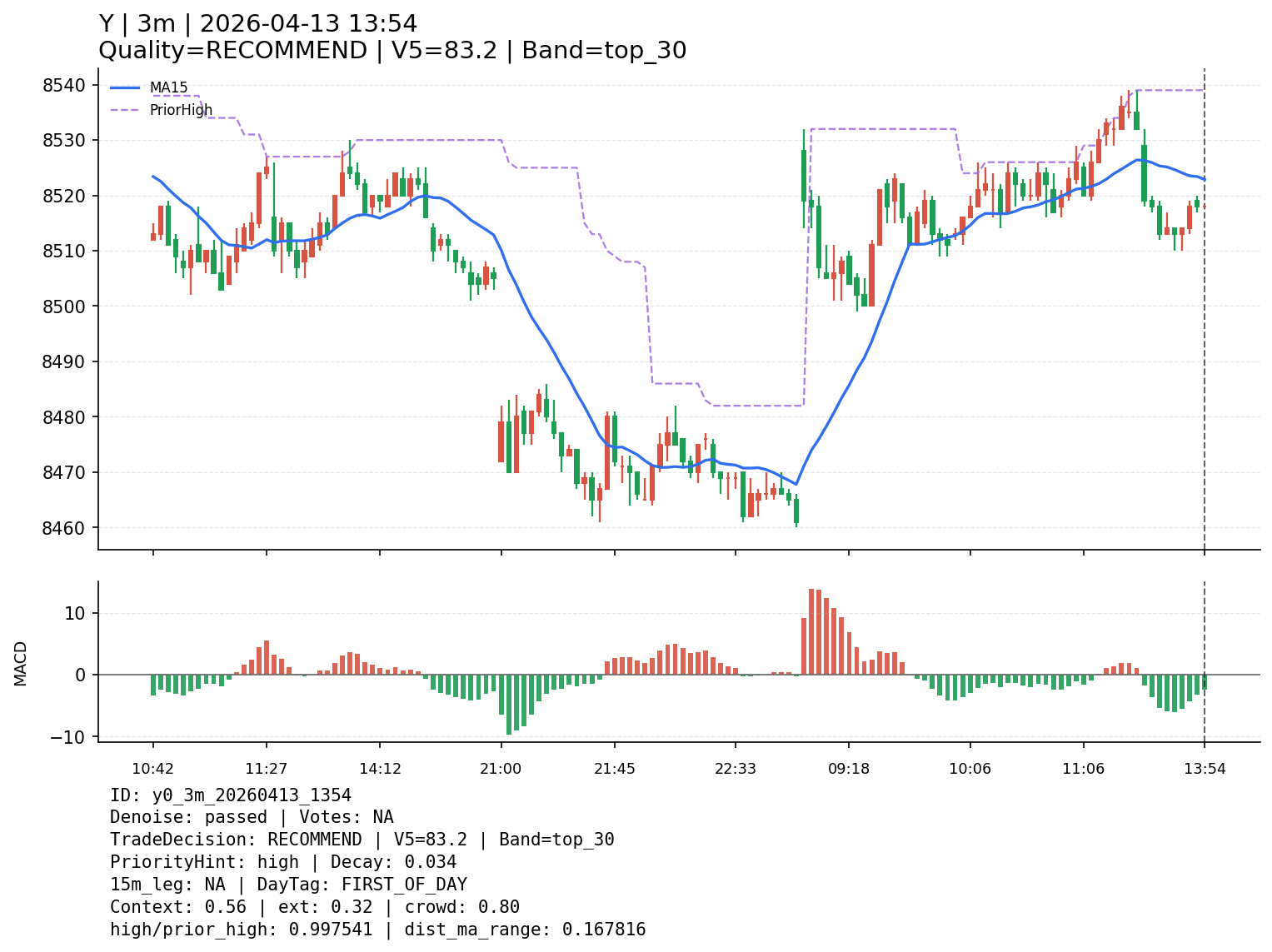Click the 09:18 x-axis time label
The width and height of the screenshot is (1272, 952).
[x=849, y=769]
